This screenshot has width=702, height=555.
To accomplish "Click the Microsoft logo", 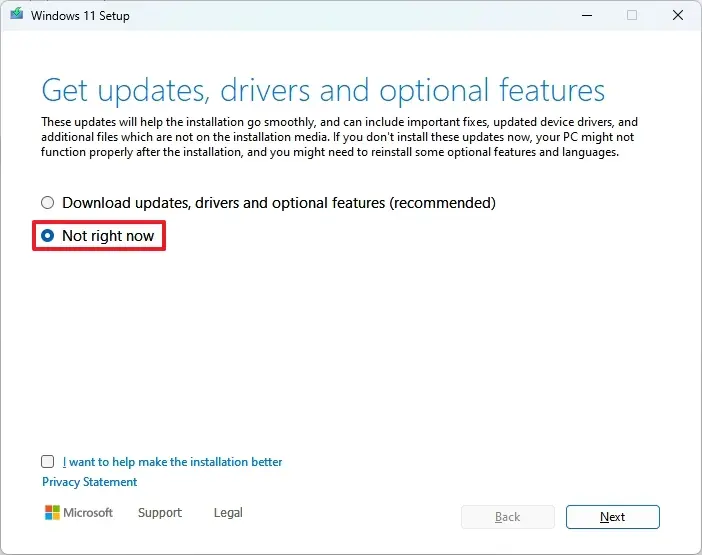I will click(x=79, y=512).
